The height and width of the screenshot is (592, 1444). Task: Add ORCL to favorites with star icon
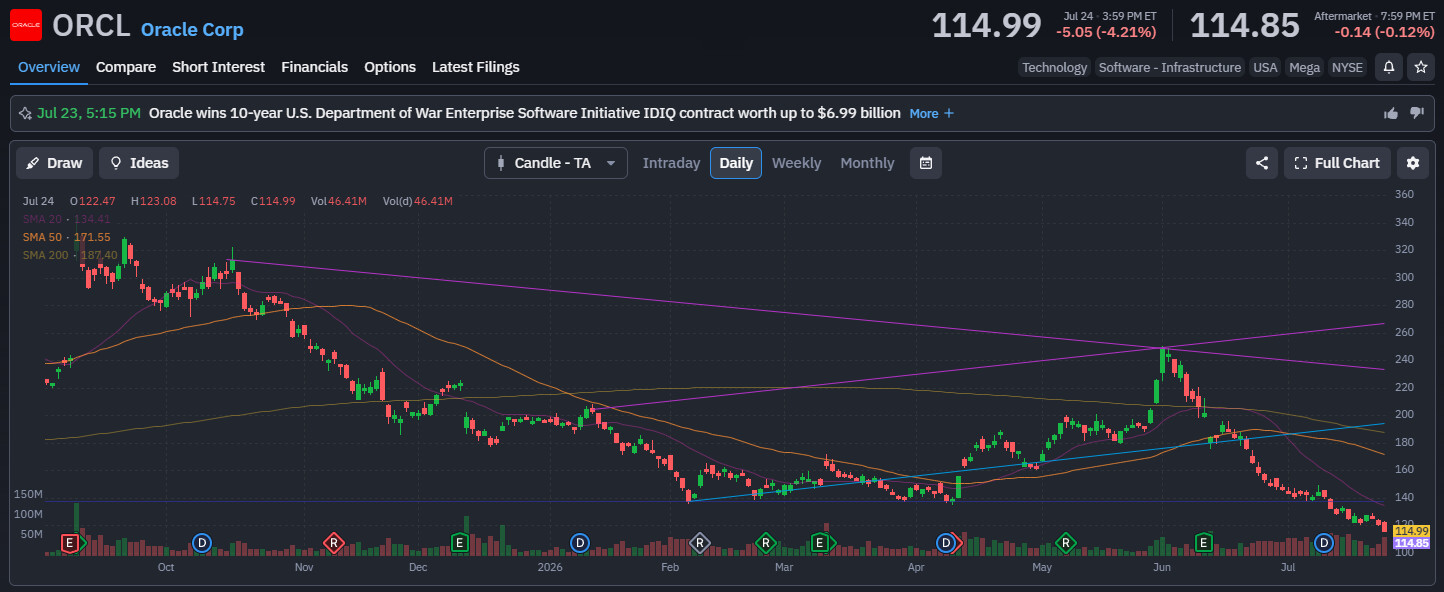(x=1420, y=67)
